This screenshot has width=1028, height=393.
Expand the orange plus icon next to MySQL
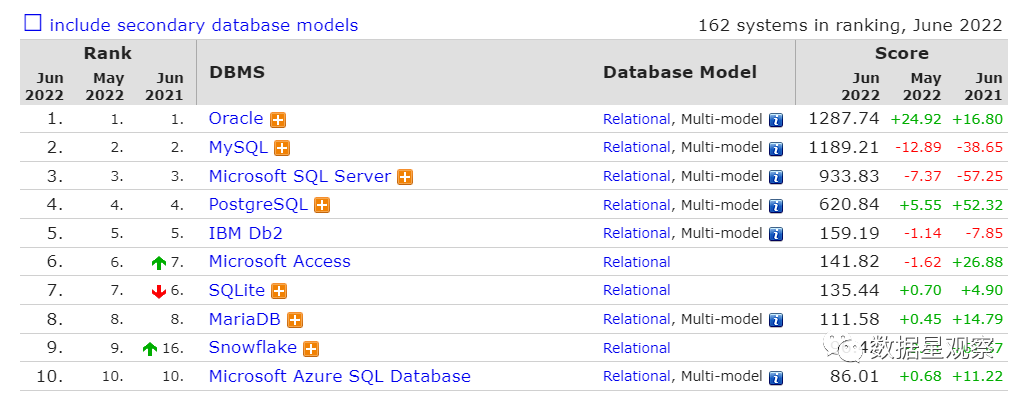point(282,148)
